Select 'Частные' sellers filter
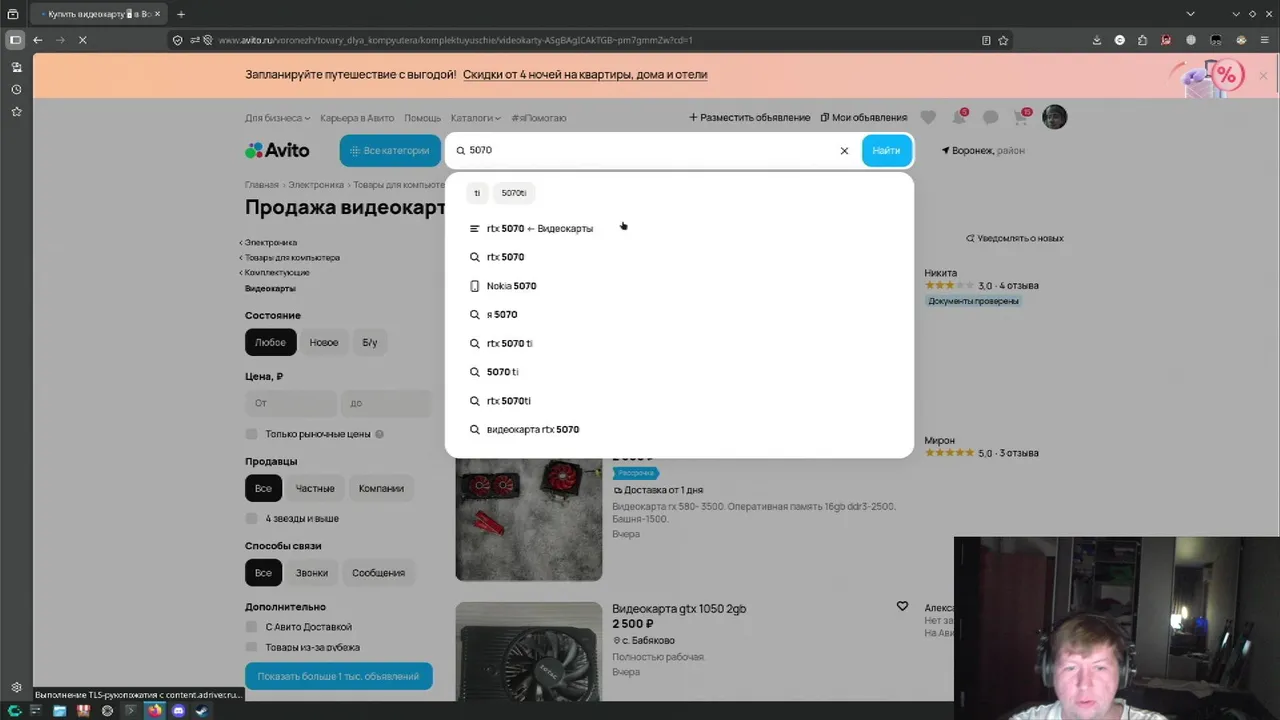Viewport: 1280px width, 720px height. [315, 488]
